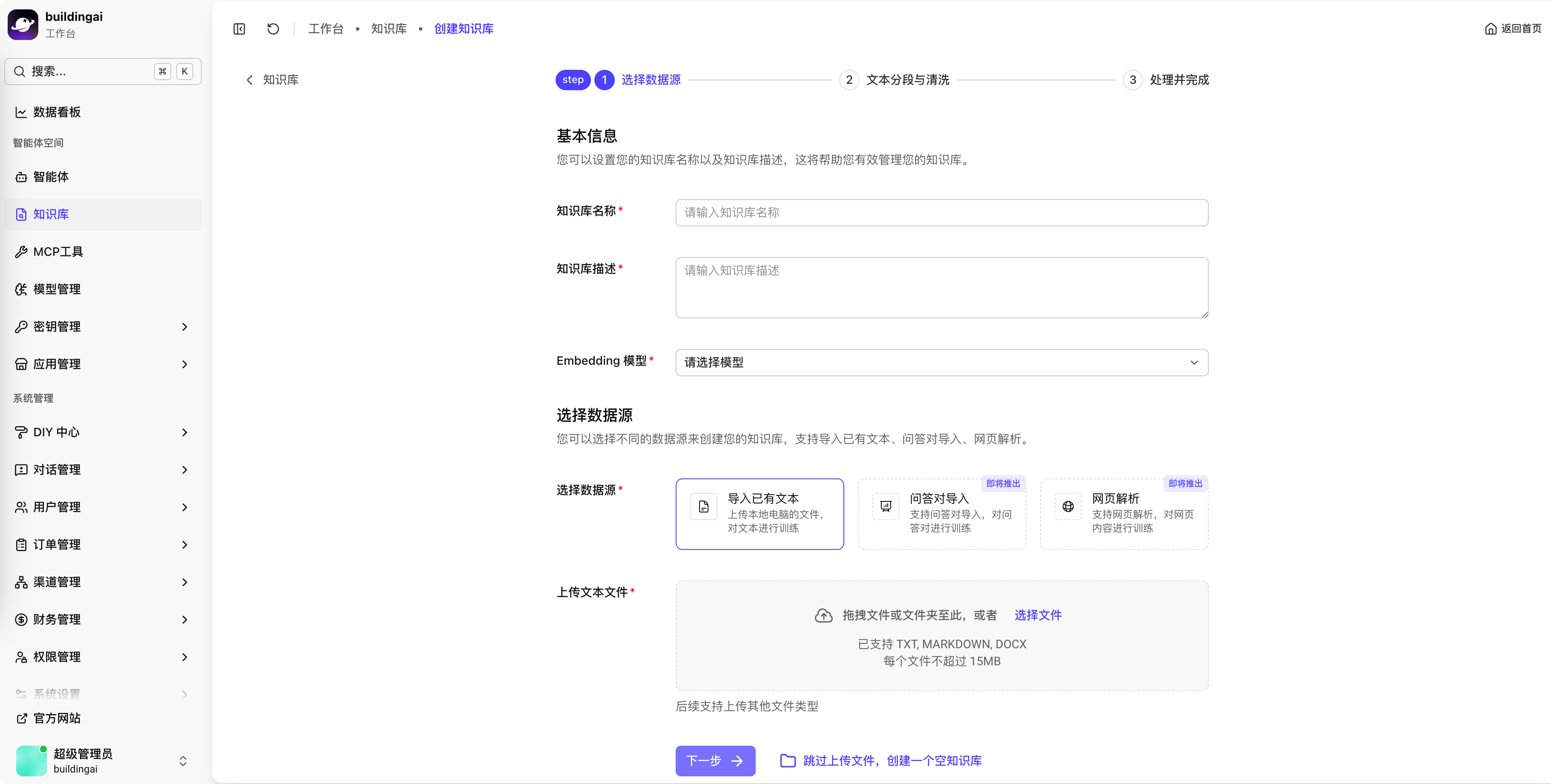Go to 知识库 breadcrumb
Image resolution: width=1554 pixels, height=784 pixels.
point(389,29)
